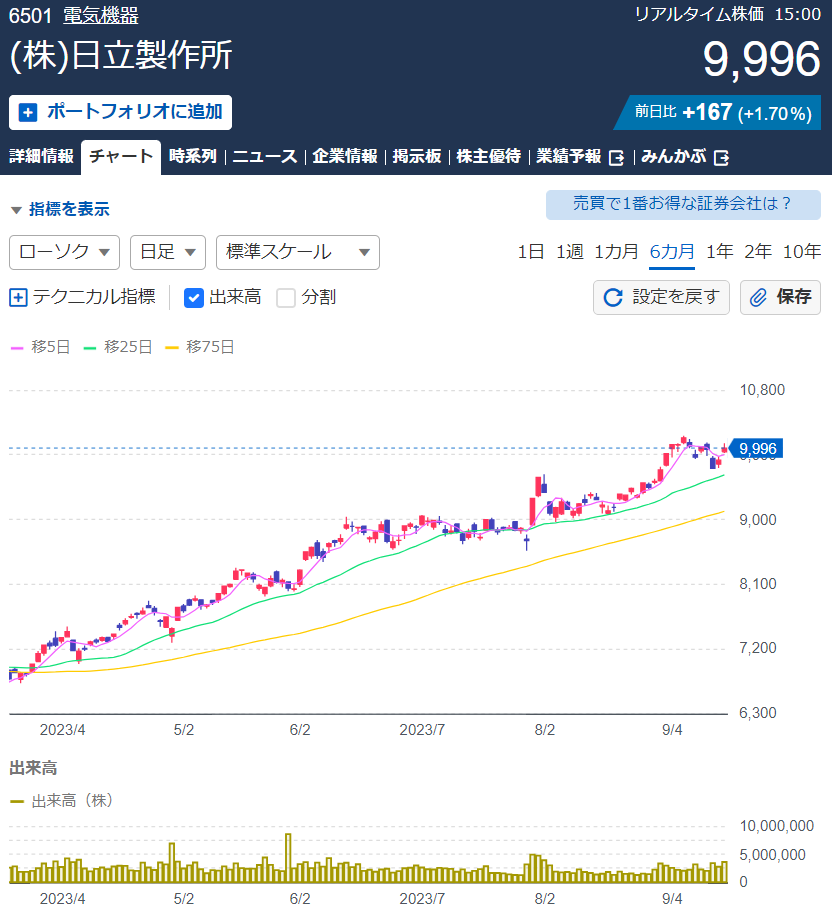Screen dimensions: 832x912
Task: Click the 移75日 yellow legend swatch
Action: pos(172,348)
